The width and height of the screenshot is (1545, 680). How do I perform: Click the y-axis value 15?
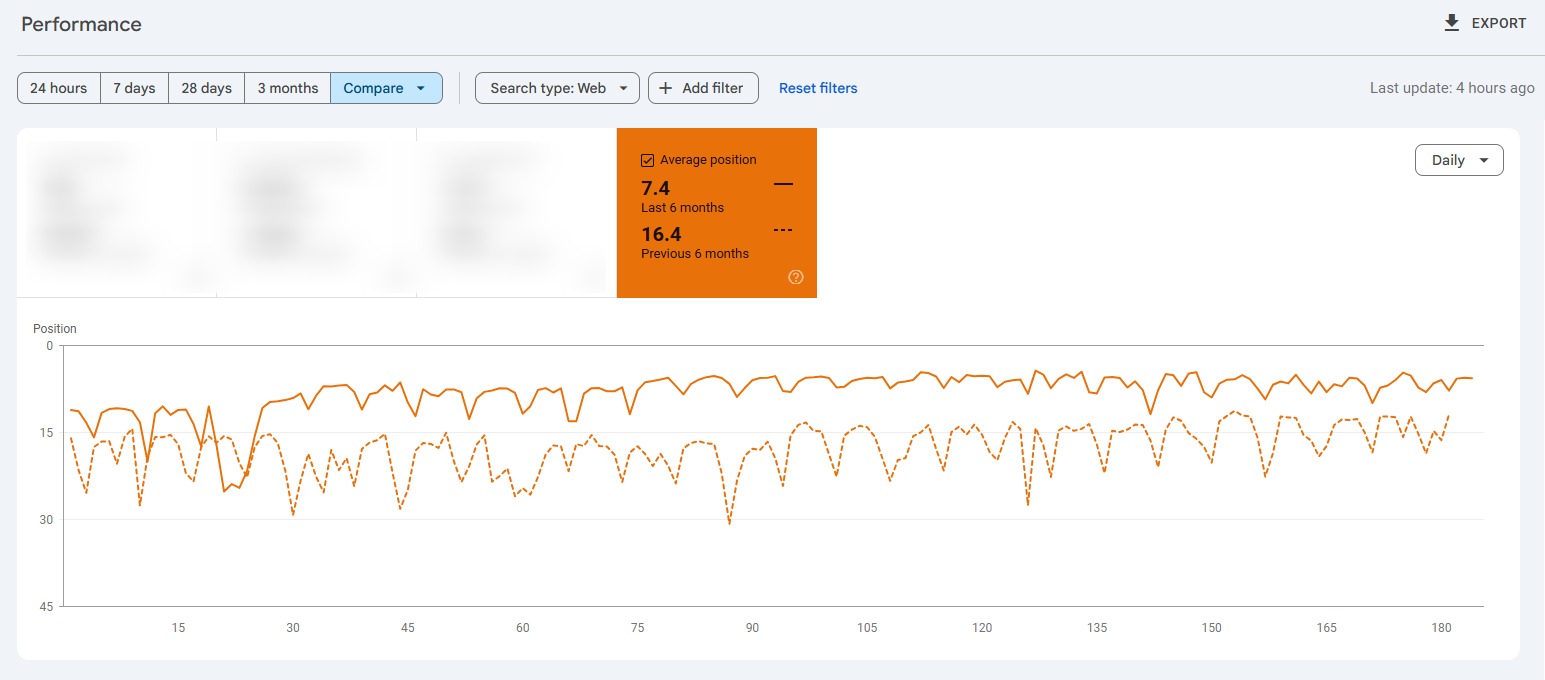click(48, 433)
